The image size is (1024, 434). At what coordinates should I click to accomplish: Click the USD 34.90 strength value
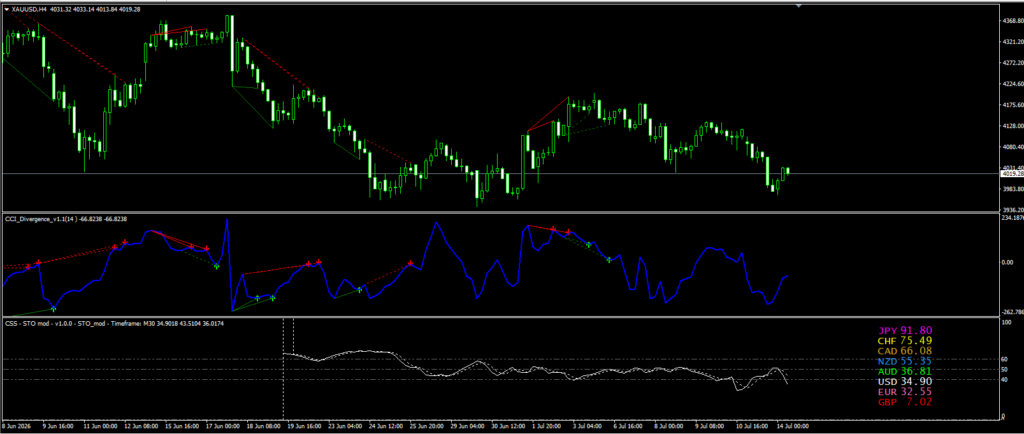[x=905, y=381]
